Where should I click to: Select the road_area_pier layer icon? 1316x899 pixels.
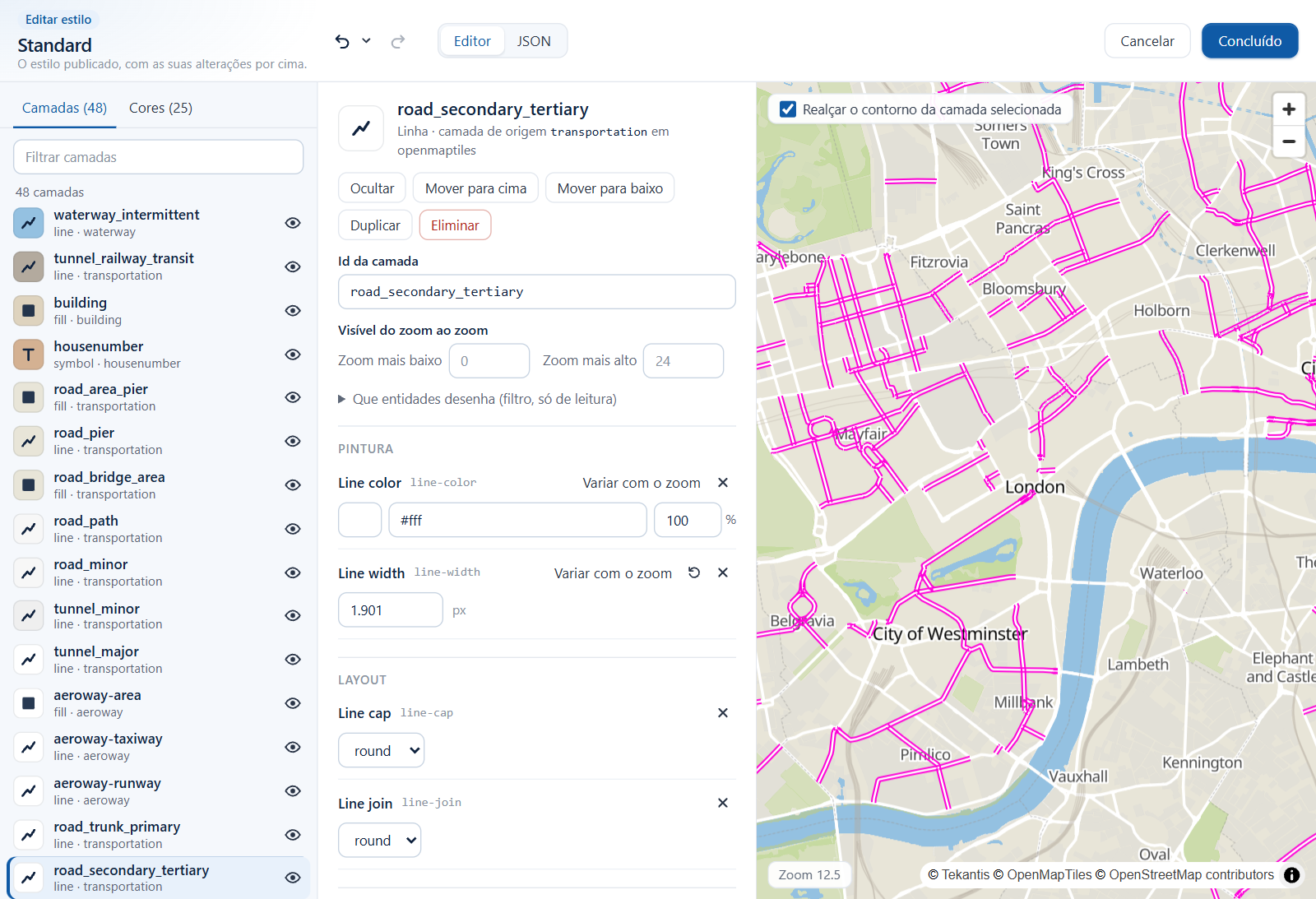(x=29, y=397)
